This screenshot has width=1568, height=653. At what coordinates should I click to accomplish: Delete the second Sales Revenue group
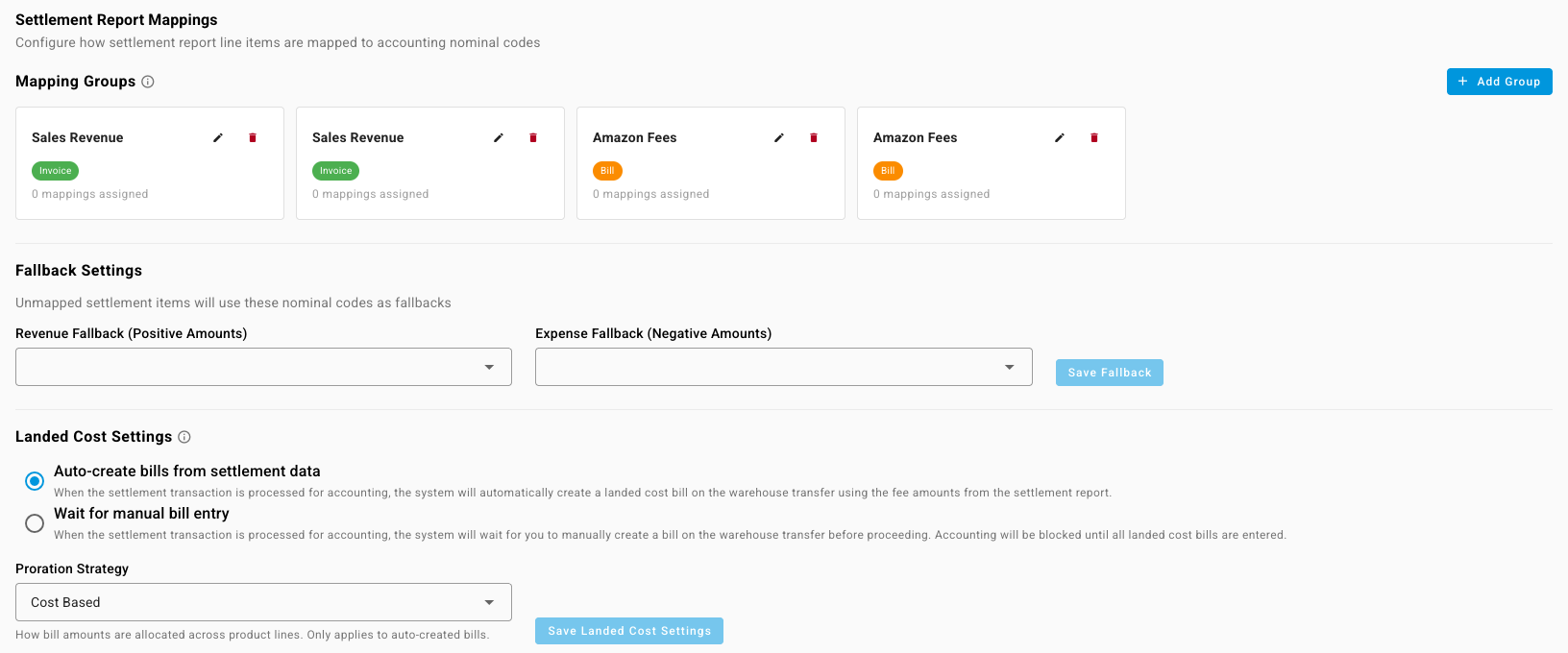click(533, 138)
